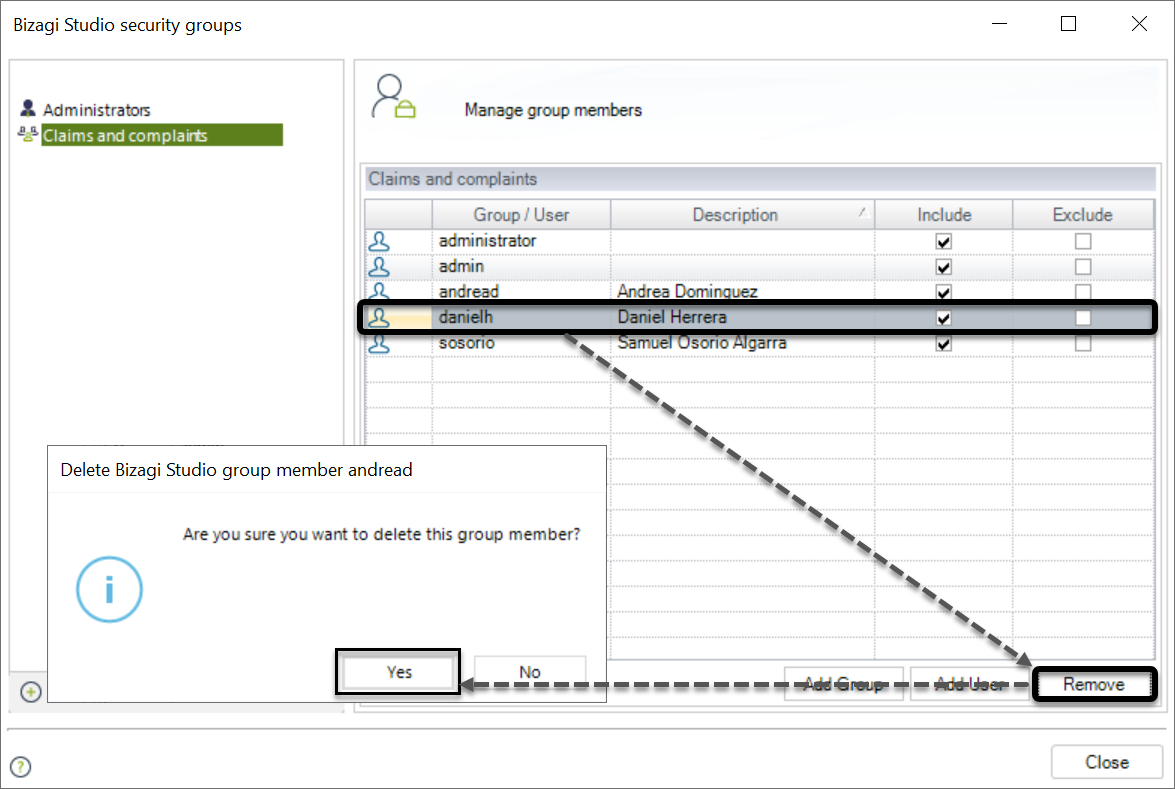
Task: Click the admin row user icon
Action: click(x=379, y=267)
